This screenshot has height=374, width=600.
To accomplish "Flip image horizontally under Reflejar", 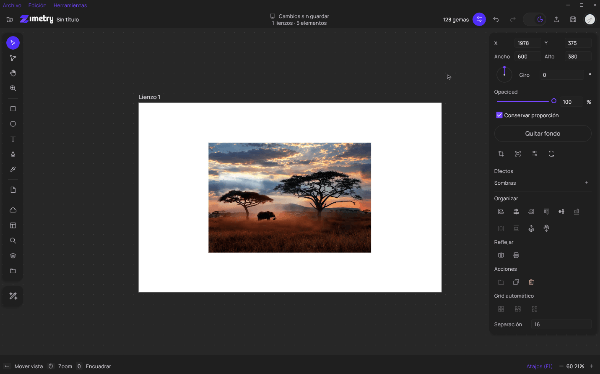I will (x=501, y=255).
